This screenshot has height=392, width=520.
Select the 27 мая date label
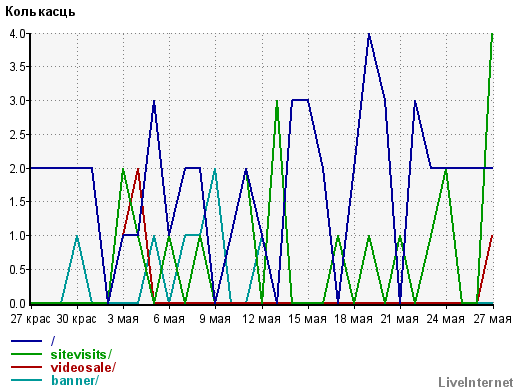coord(492,319)
